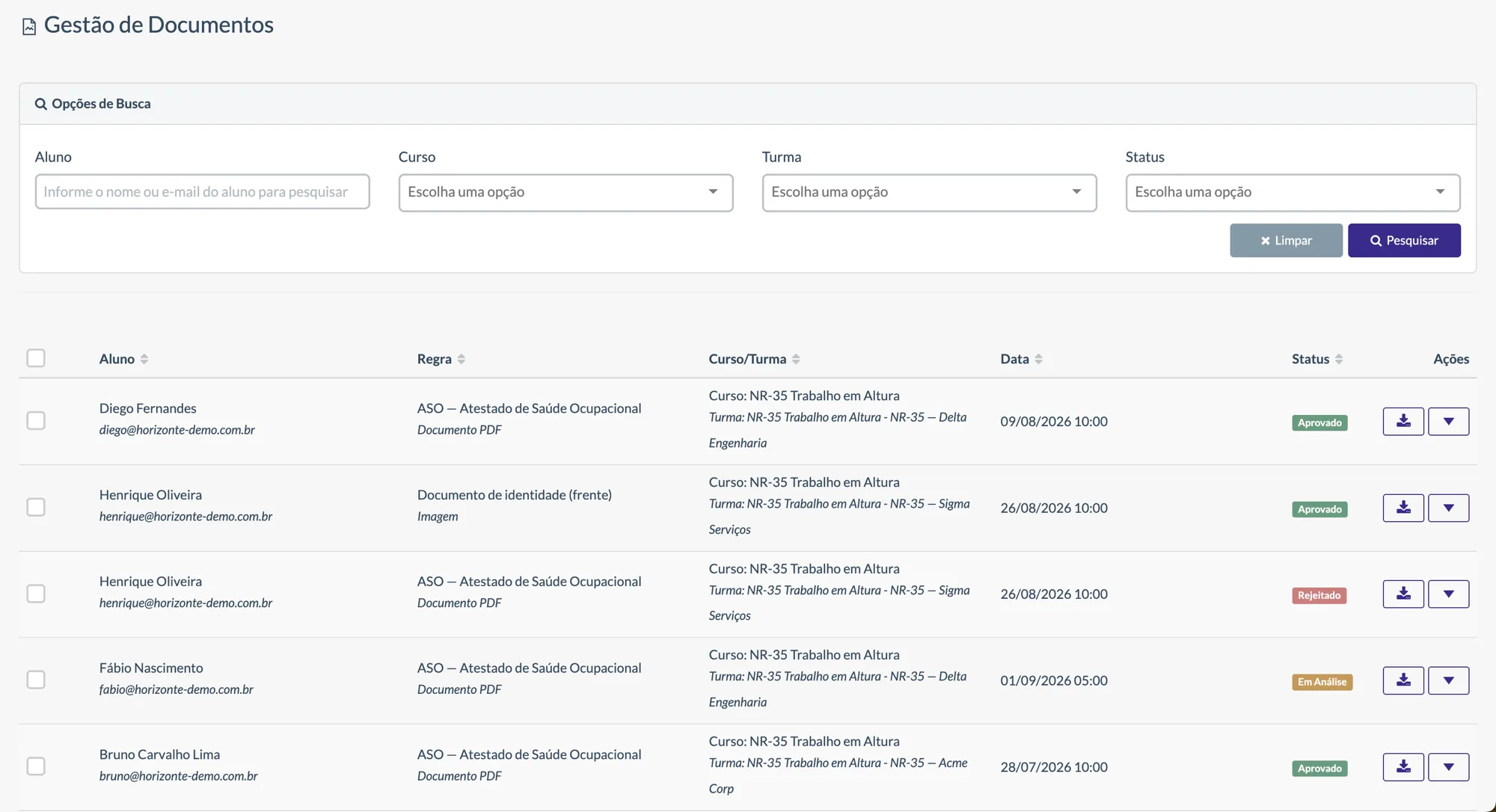
Task: Open the Status dropdown filter
Action: point(1293,193)
